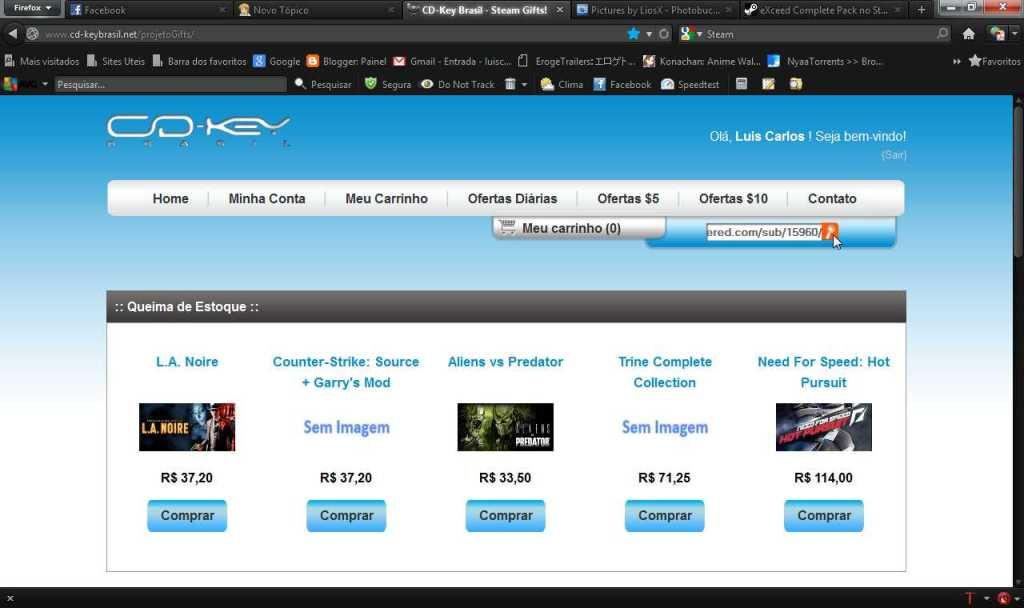Click Comprar for Trine Complete Collection
Image resolution: width=1024 pixels, height=608 pixels.
(665, 515)
